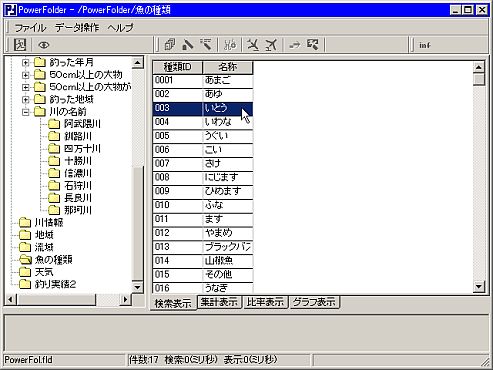
Task: Expand the 釣った年月 tree node
Action: click(x=25, y=62)
